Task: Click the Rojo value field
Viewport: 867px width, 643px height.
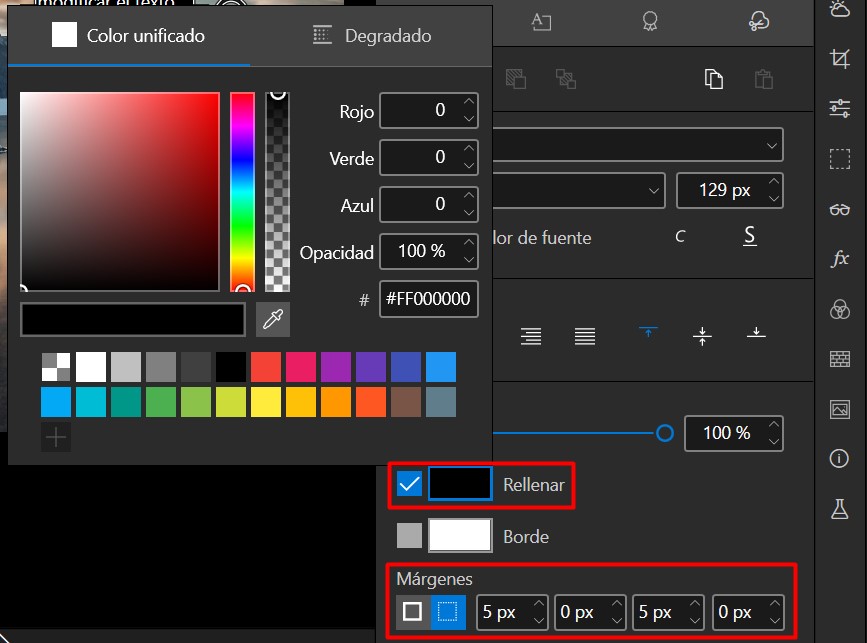Action: point(429,111)
